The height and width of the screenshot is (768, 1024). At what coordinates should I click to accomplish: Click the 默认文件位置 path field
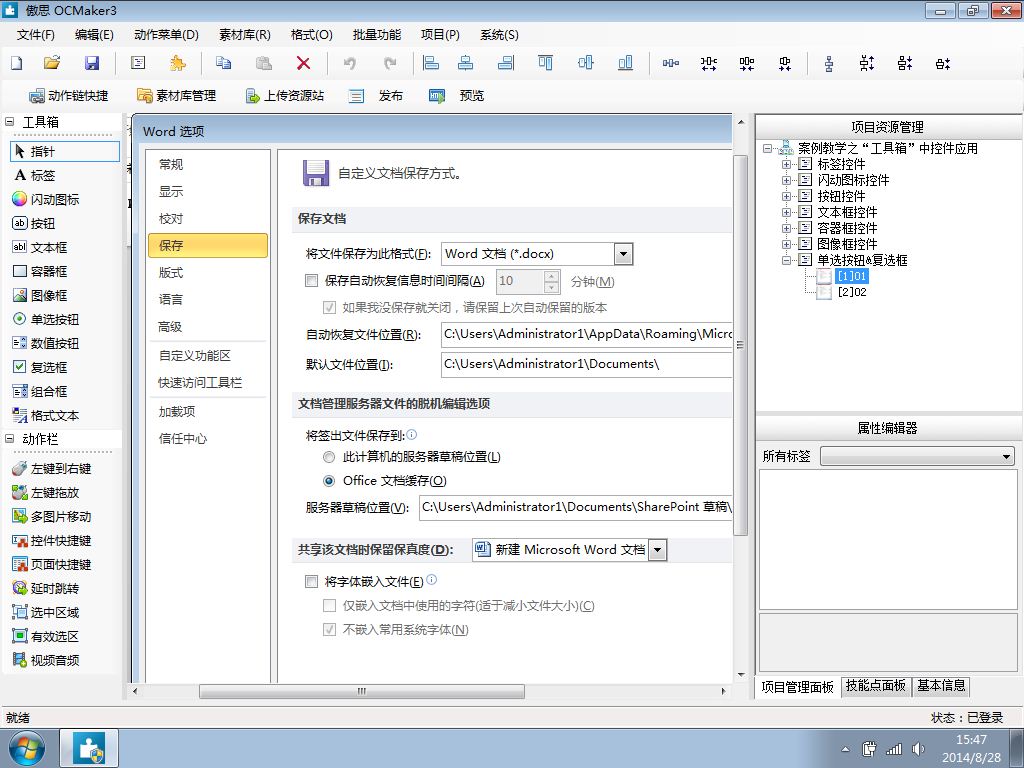point(586,364)
